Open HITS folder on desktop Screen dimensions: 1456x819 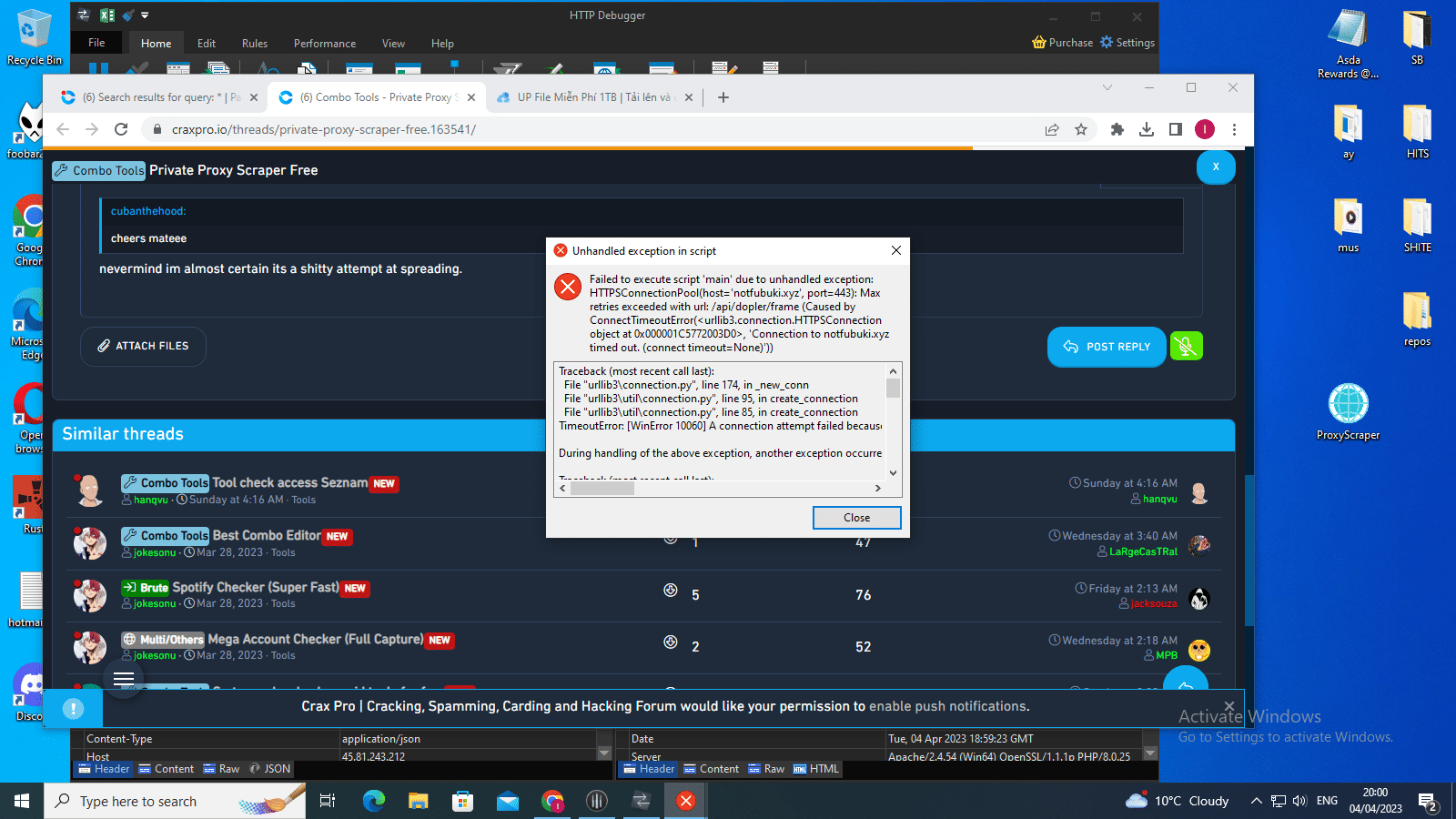pyautogui.click(x=1417, y=131)
